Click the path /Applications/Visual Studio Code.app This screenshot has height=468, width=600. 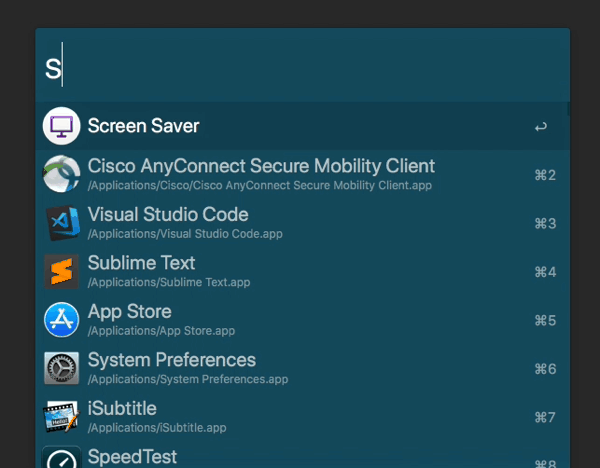pyautogui.click(x=185, y=234)
